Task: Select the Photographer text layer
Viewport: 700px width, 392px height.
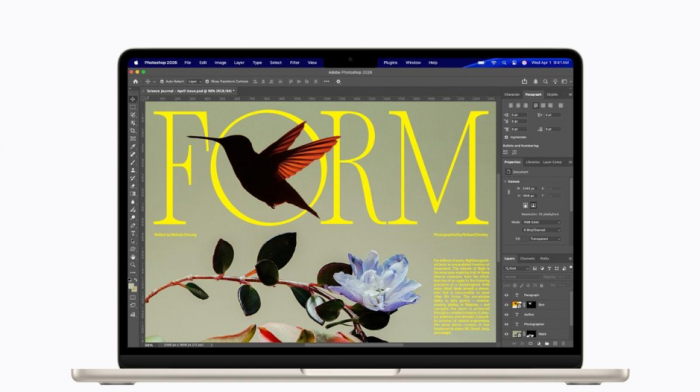Action: (x=537, y=324)
